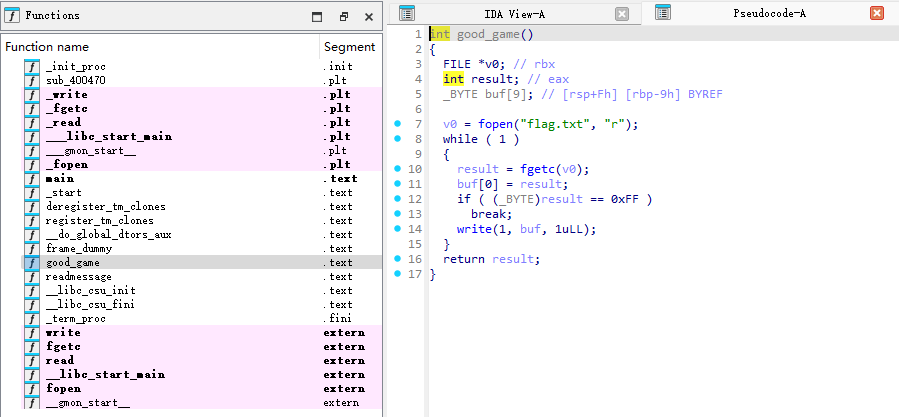
Task: Float the Functions panel with restore icon
Action: tap(343, 17)
